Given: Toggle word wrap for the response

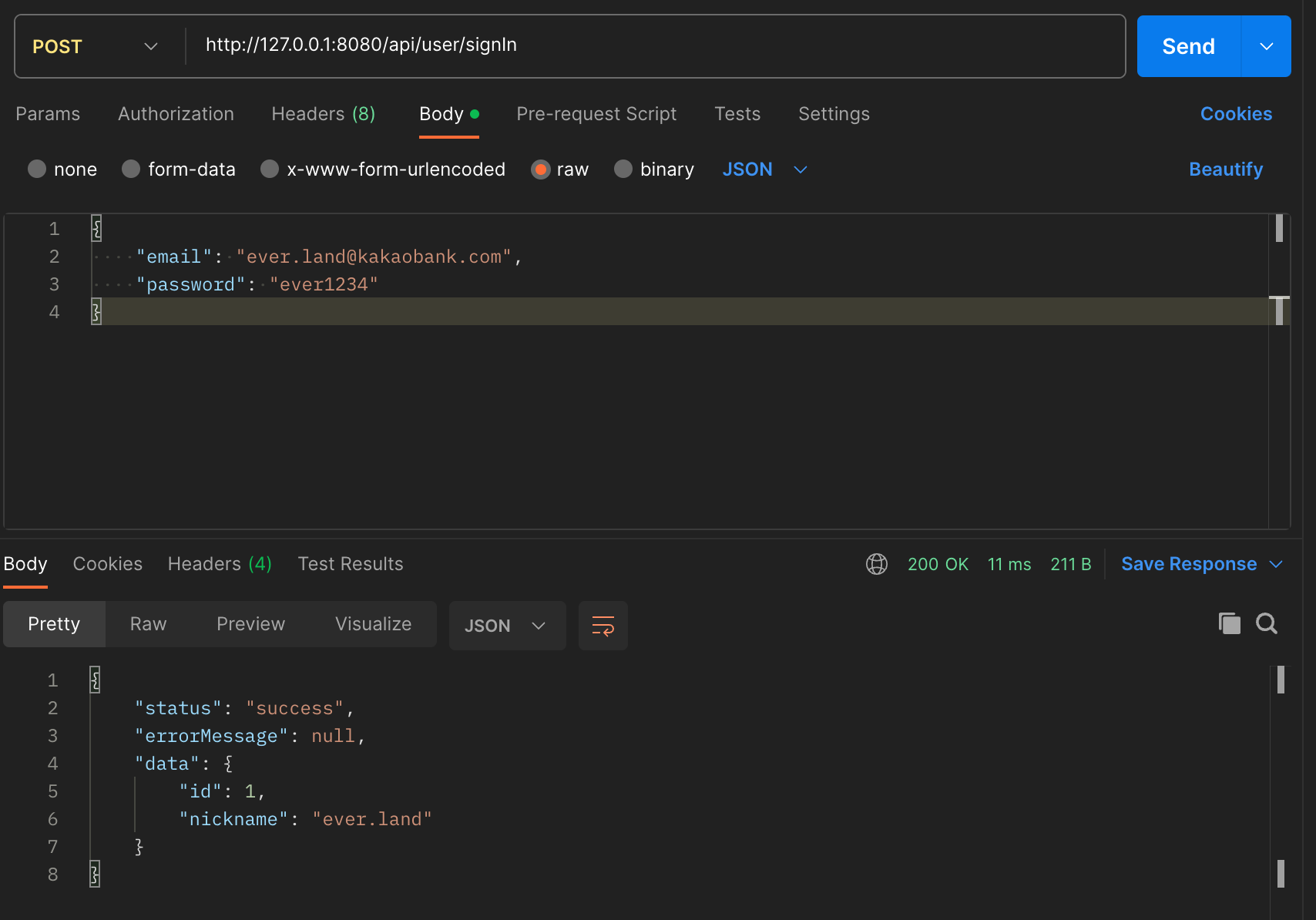Looking at the screenshot, I should pyautogui.click(x=603, y=626).
